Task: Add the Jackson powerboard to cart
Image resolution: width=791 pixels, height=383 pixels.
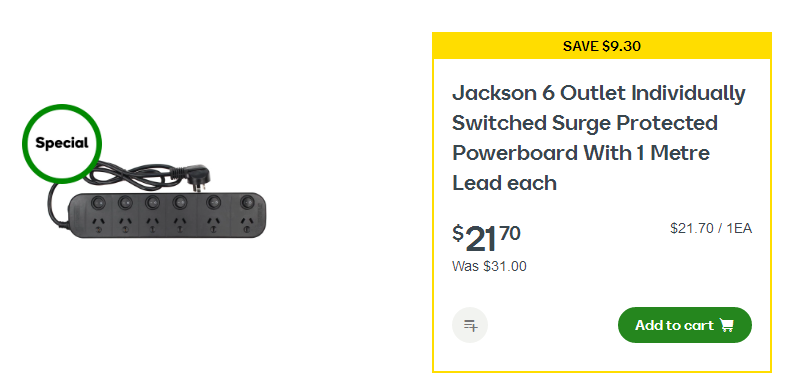Action: (685, 325)
